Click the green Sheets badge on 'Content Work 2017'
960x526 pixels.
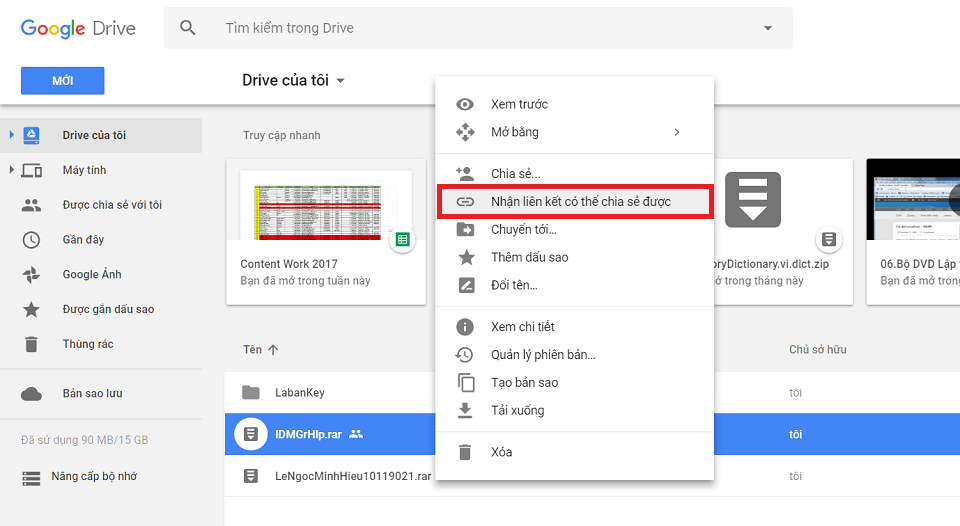tap(402, 239)
